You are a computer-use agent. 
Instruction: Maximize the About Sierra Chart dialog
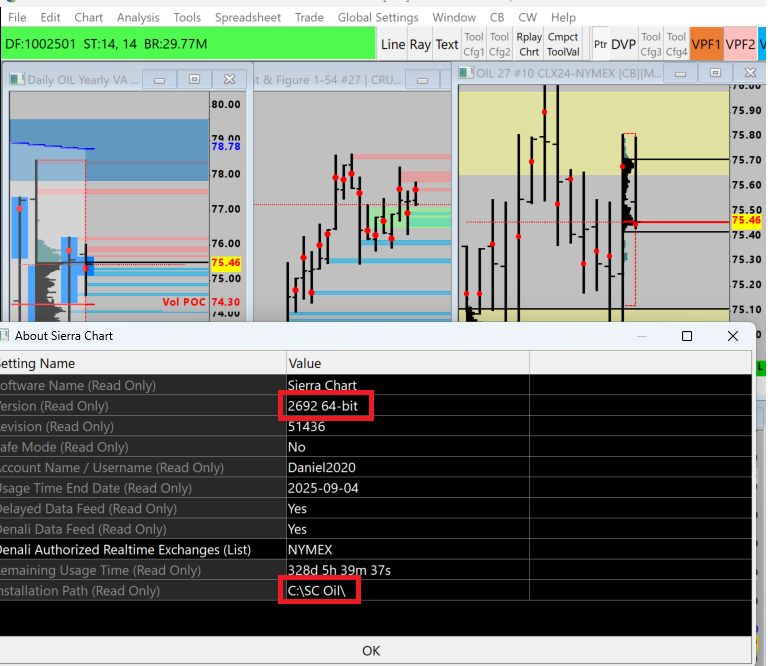[x=687, y=336]
